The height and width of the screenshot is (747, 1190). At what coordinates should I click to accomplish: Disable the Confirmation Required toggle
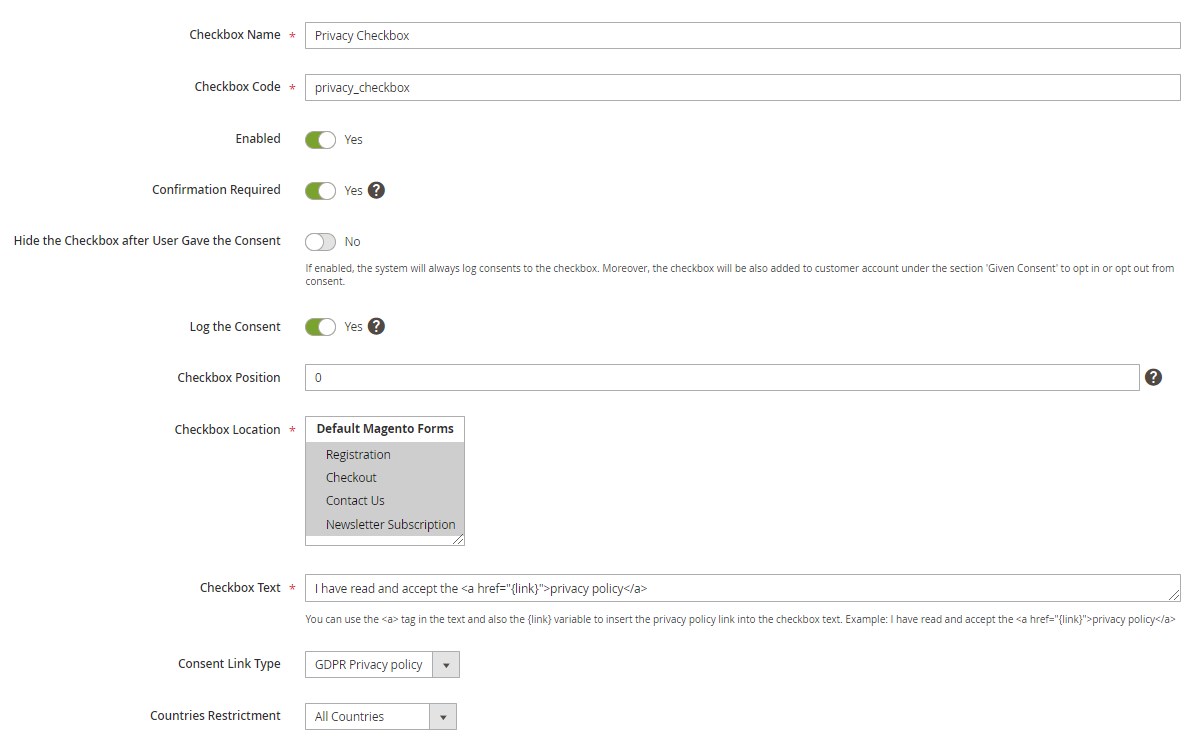click(320, 191)
